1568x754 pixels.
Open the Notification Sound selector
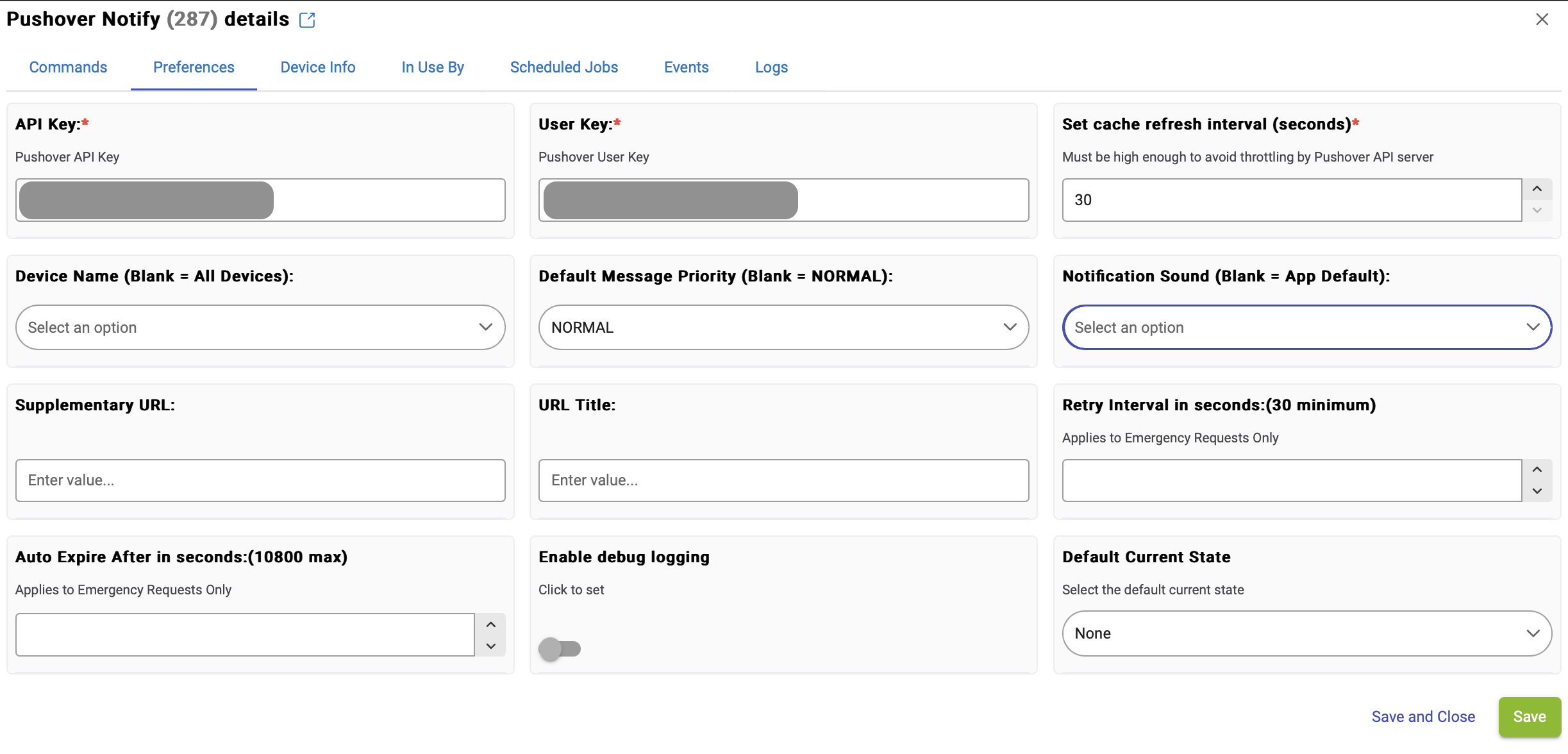point(1306,327)
